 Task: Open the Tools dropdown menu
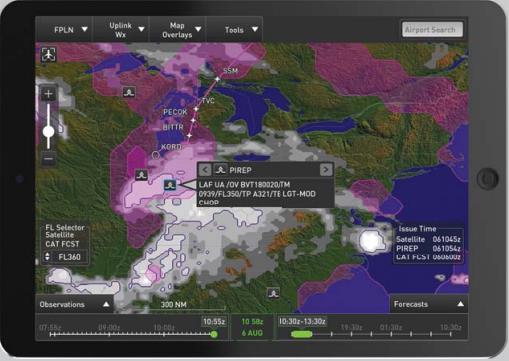point(235,30)
